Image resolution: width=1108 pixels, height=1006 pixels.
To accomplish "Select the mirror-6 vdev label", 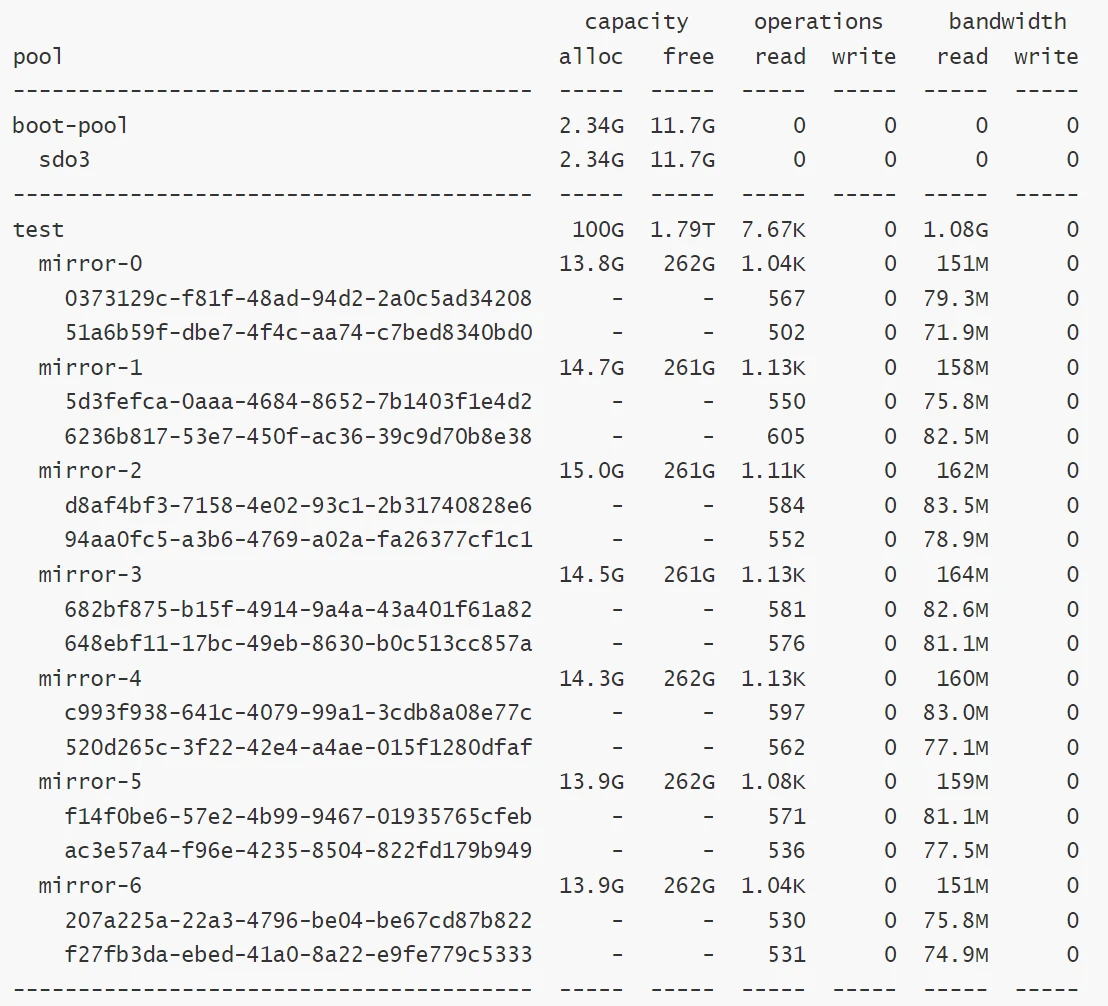I will click(90, 886).
